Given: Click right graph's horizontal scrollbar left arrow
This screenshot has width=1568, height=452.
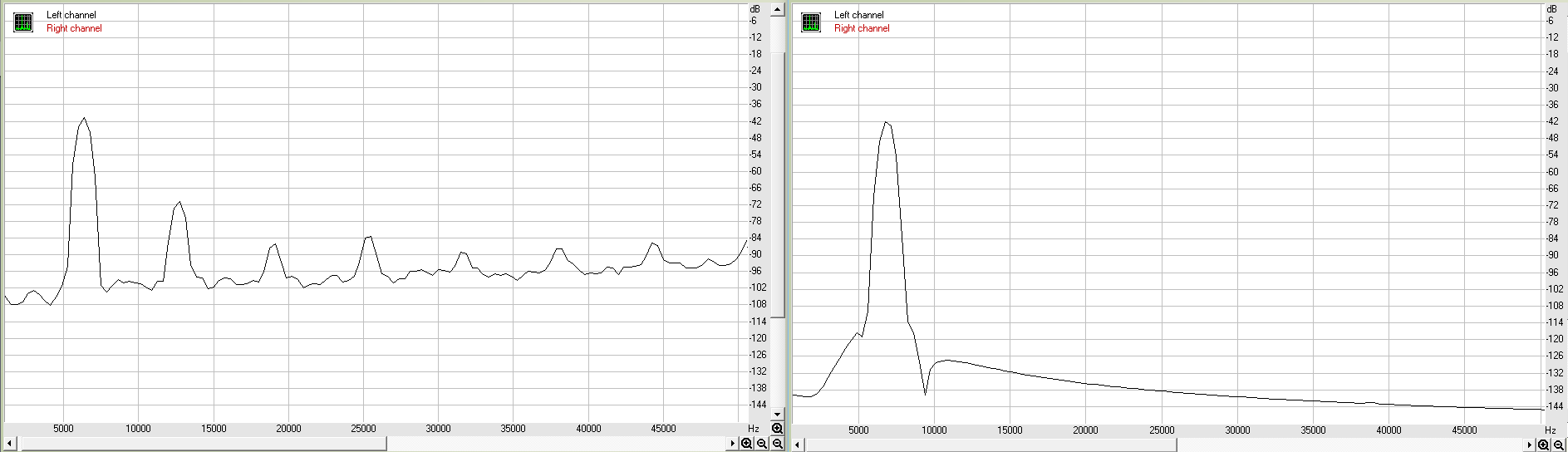Looking at the screenshot, I should tap(798, 445).
